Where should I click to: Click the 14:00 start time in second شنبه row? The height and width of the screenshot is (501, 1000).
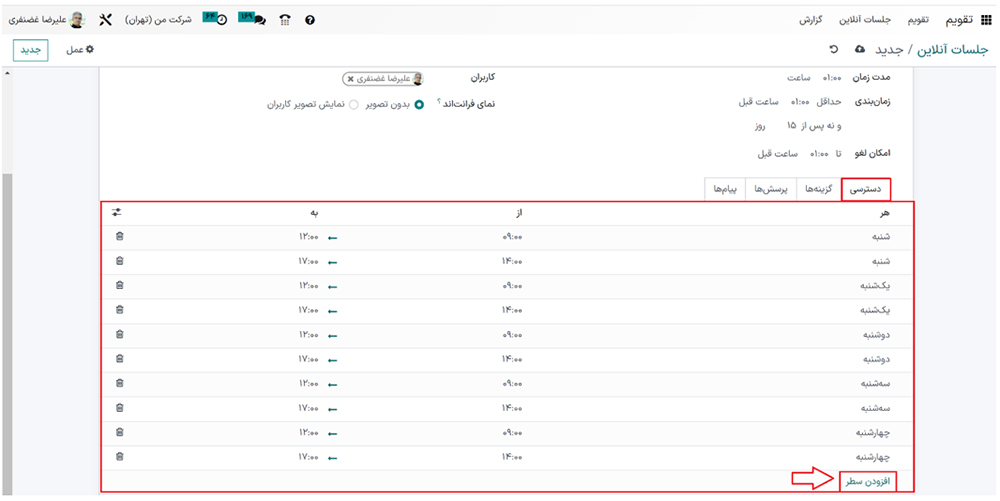coord(512,261)
